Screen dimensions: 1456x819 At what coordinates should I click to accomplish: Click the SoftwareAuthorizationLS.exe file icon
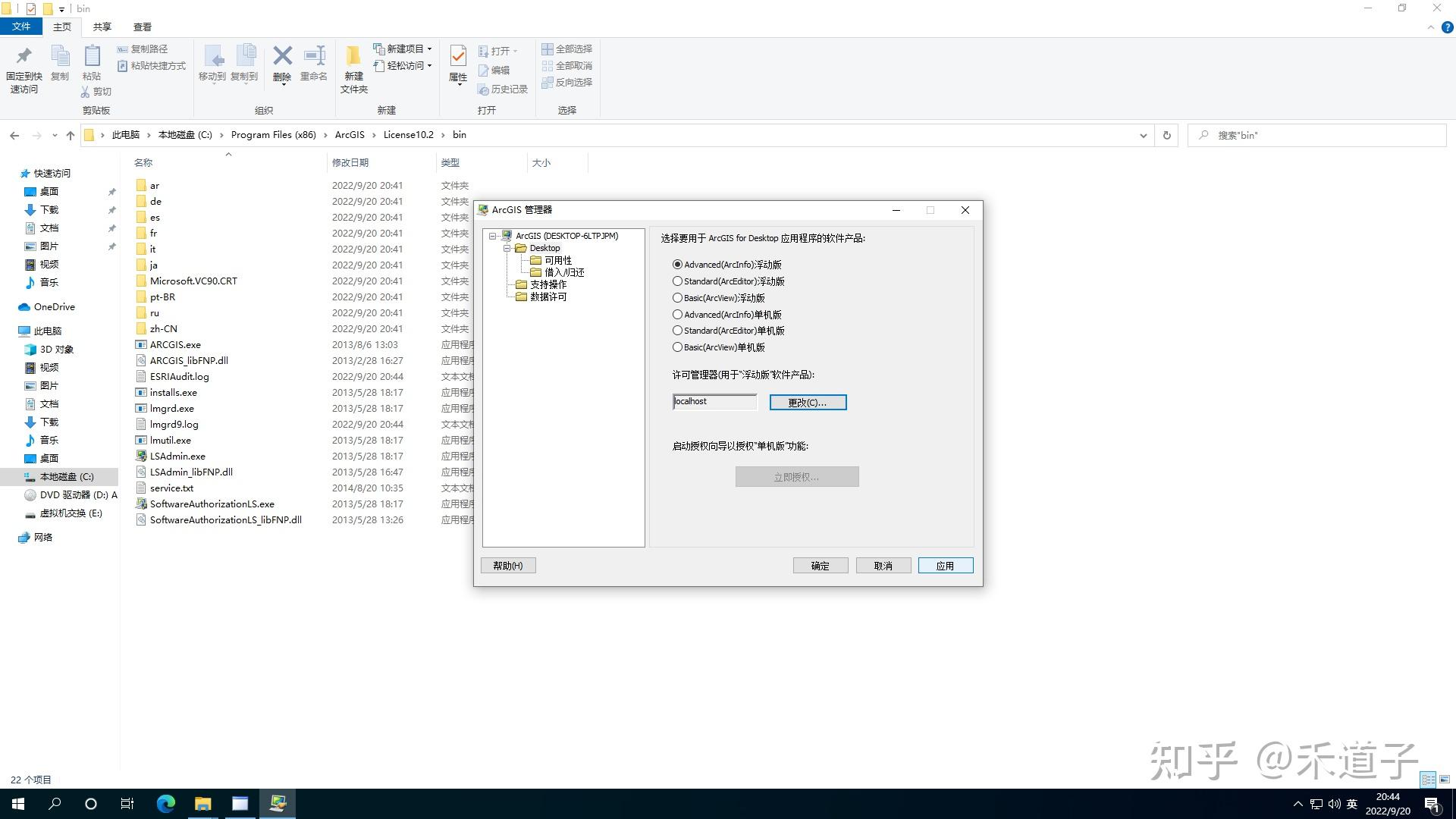pos(141,504)
